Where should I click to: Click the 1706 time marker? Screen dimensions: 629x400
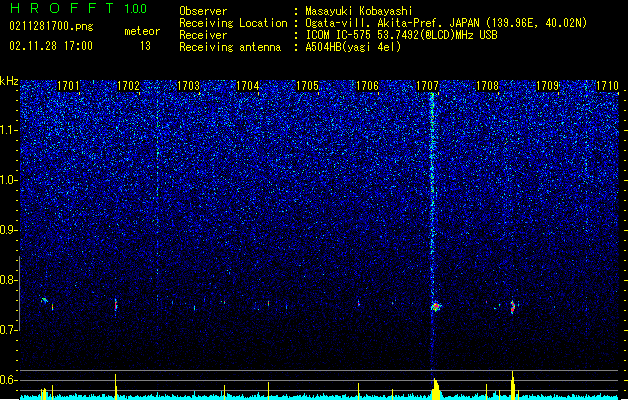(x=367, y=86)
